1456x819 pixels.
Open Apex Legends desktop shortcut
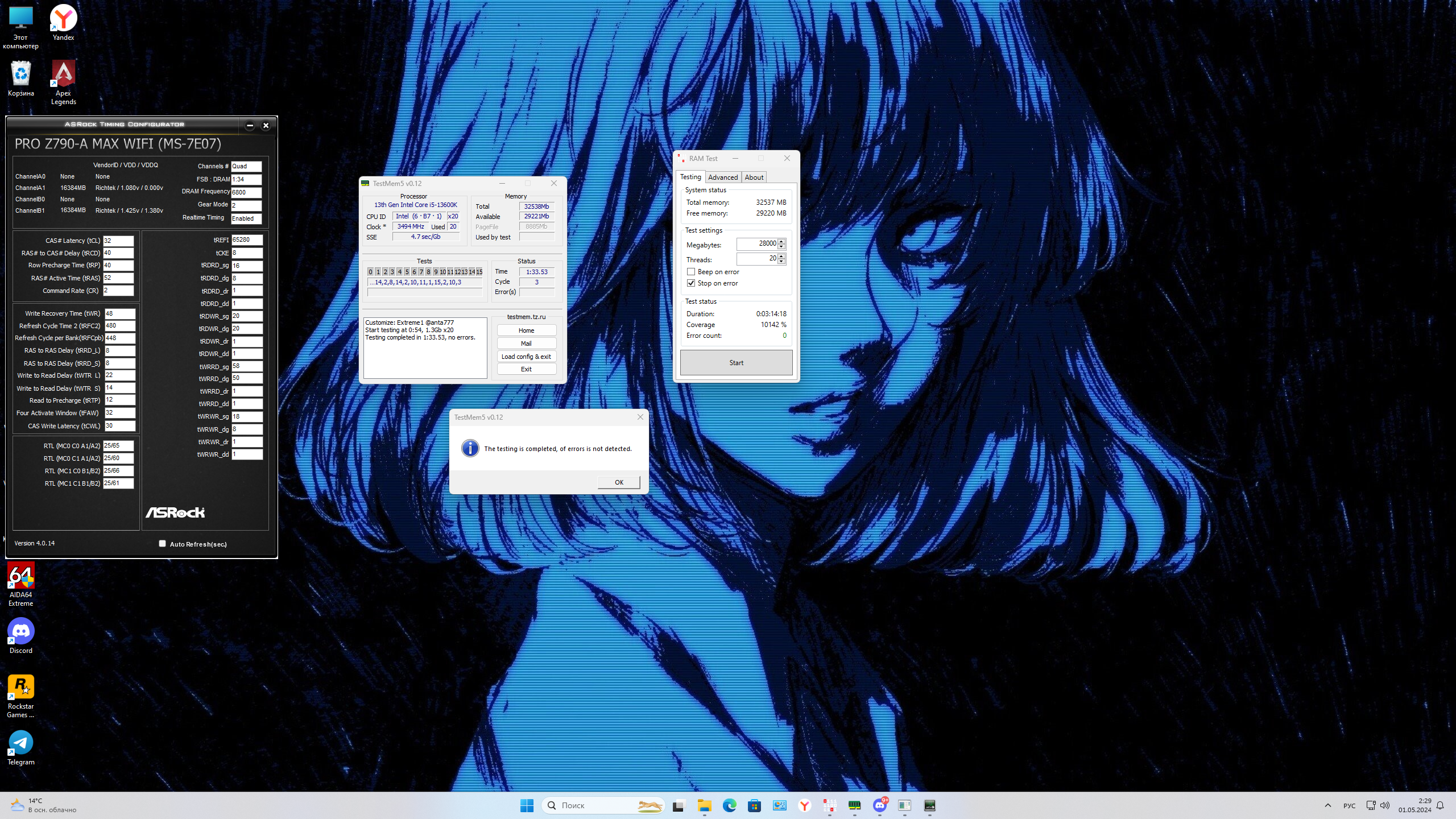pos(63,75)
